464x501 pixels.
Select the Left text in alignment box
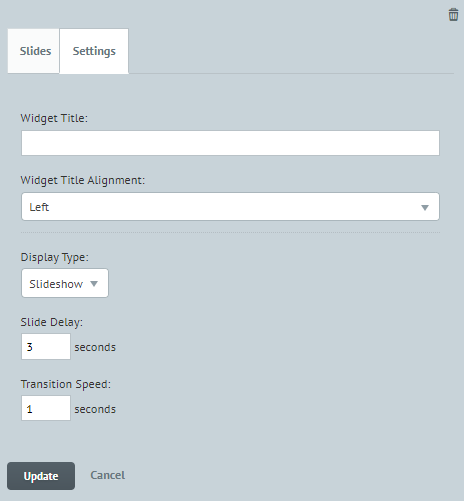(39, 207)
